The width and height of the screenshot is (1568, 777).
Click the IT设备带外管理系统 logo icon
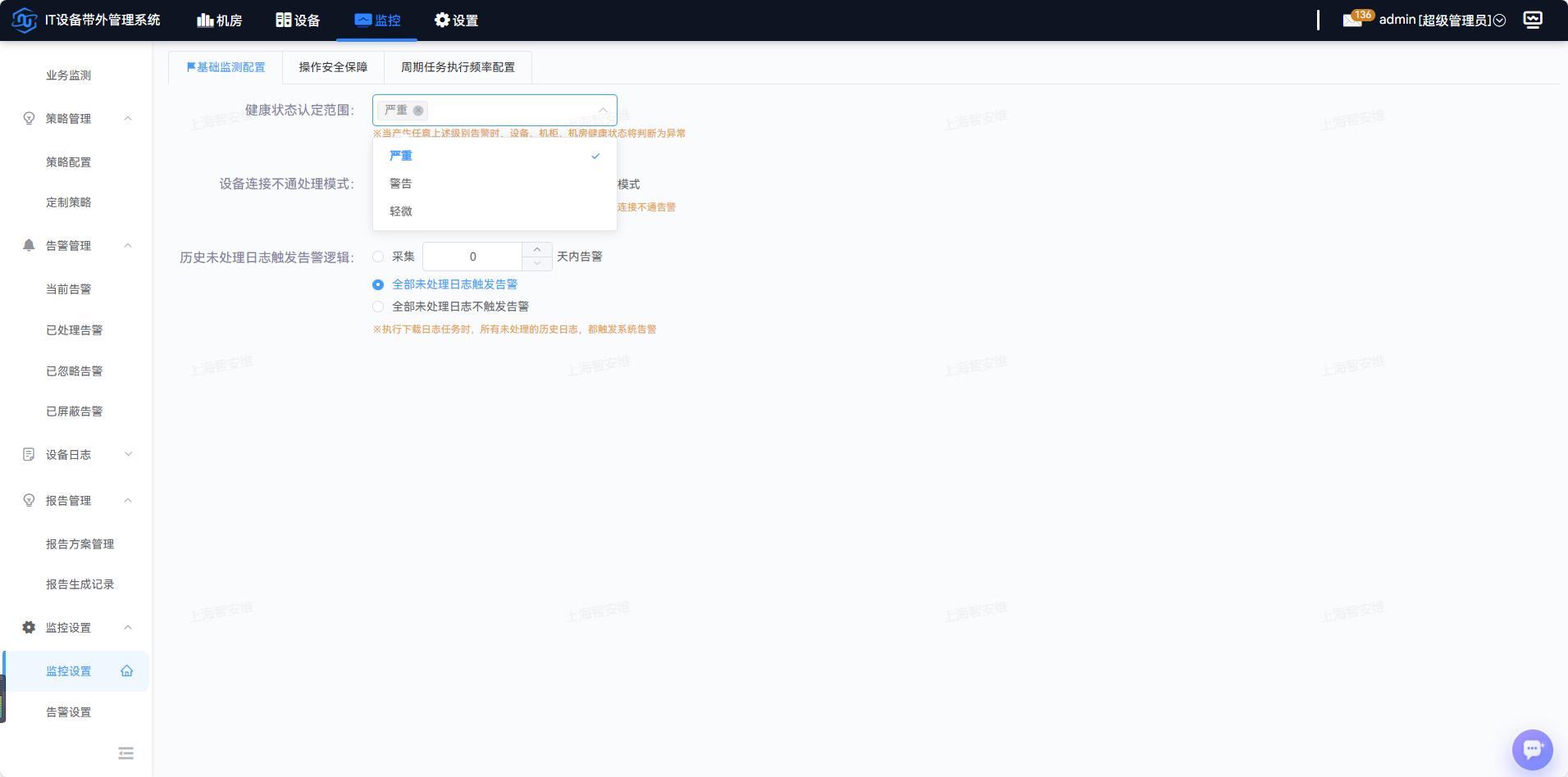(x=25, y=20)
